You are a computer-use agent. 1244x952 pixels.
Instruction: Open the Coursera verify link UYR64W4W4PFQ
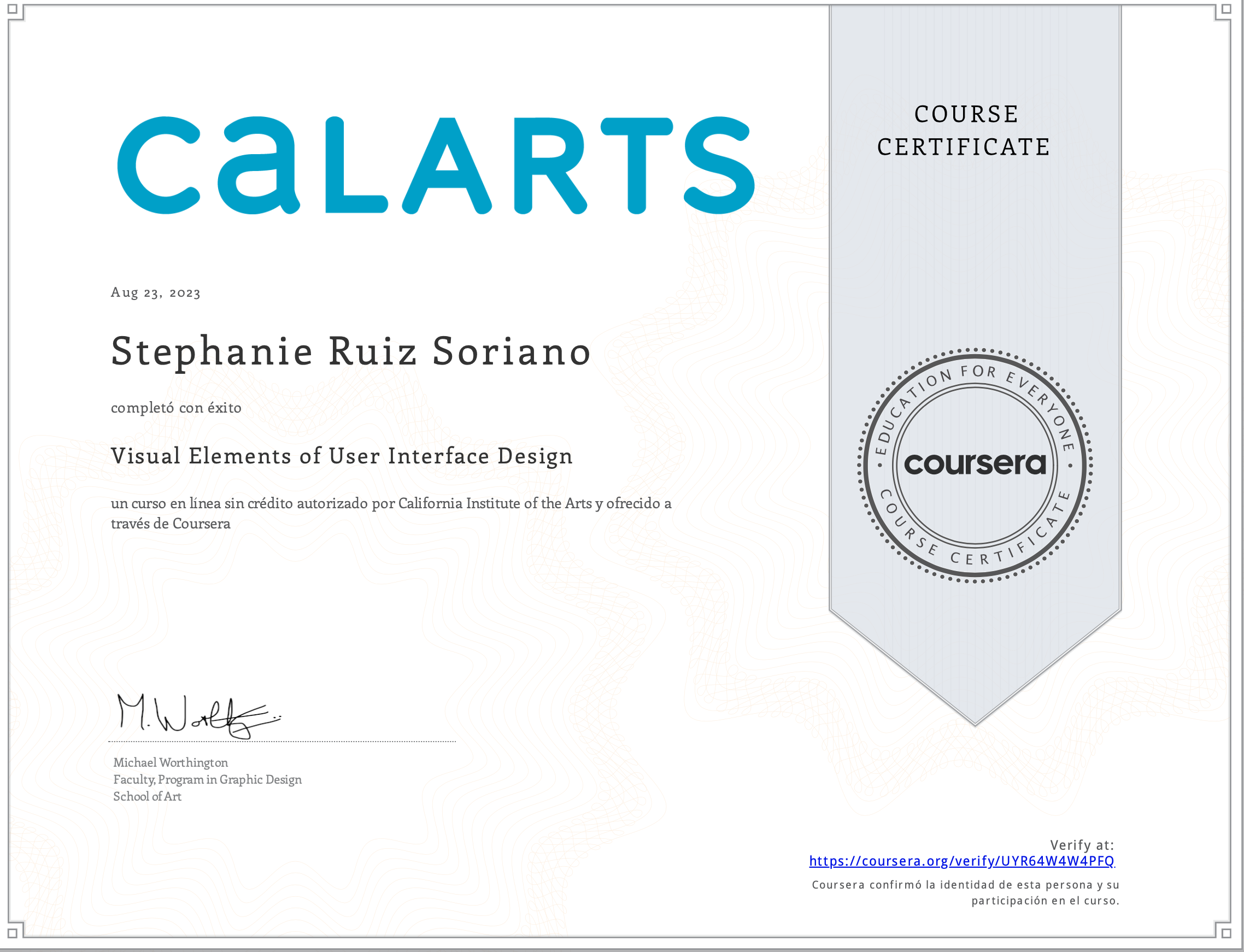[x=961, y=861]
